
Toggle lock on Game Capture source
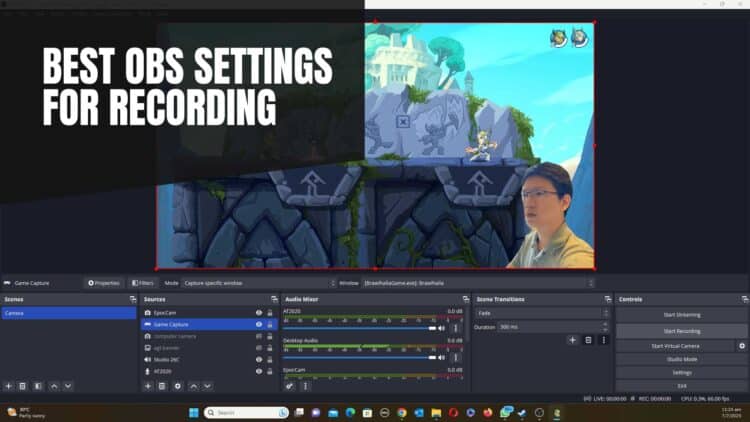270,324
